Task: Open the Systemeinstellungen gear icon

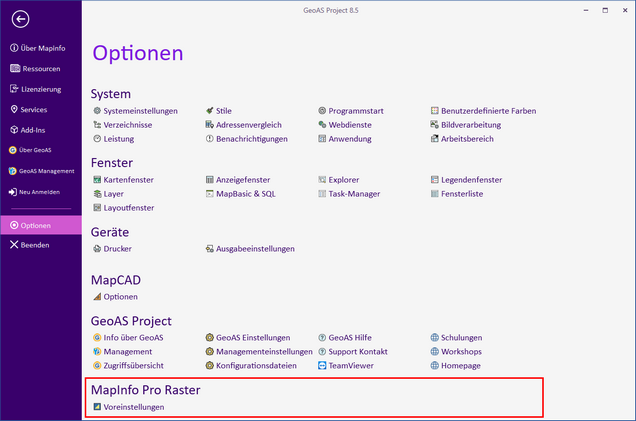Action: pyautogui.click(x=97, y=111)
